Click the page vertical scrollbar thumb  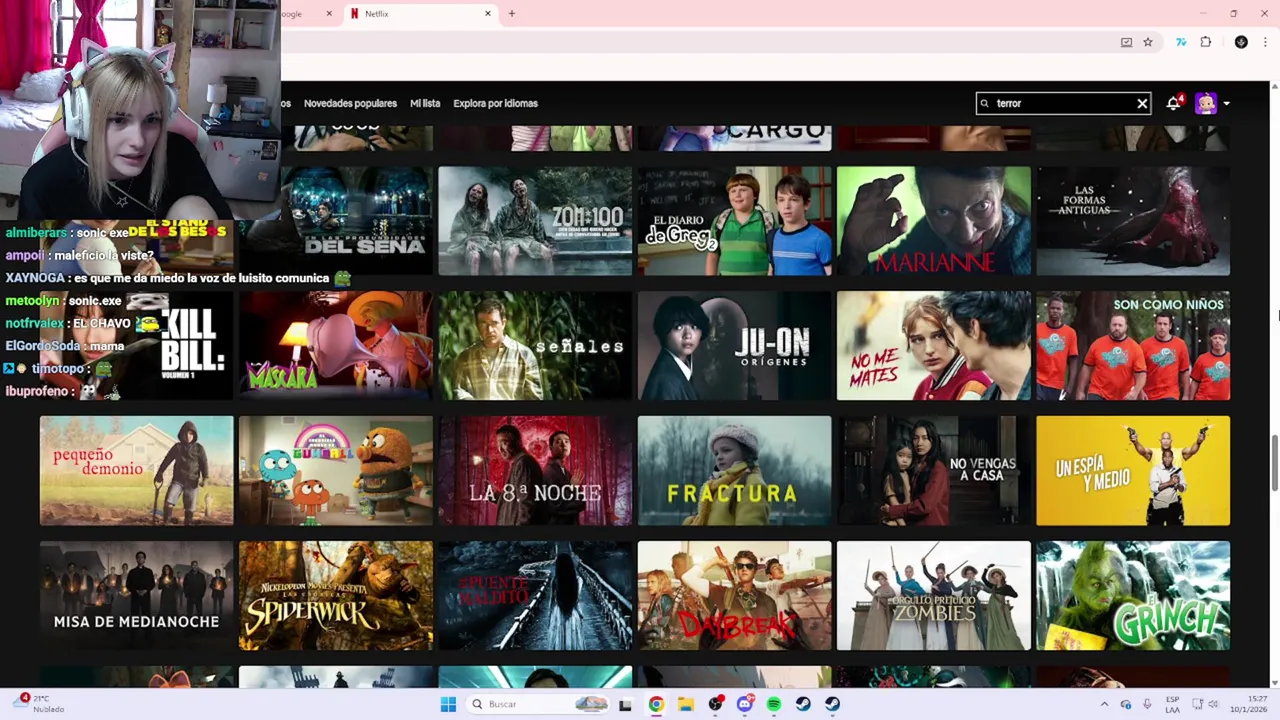[x=1274, y=463]
